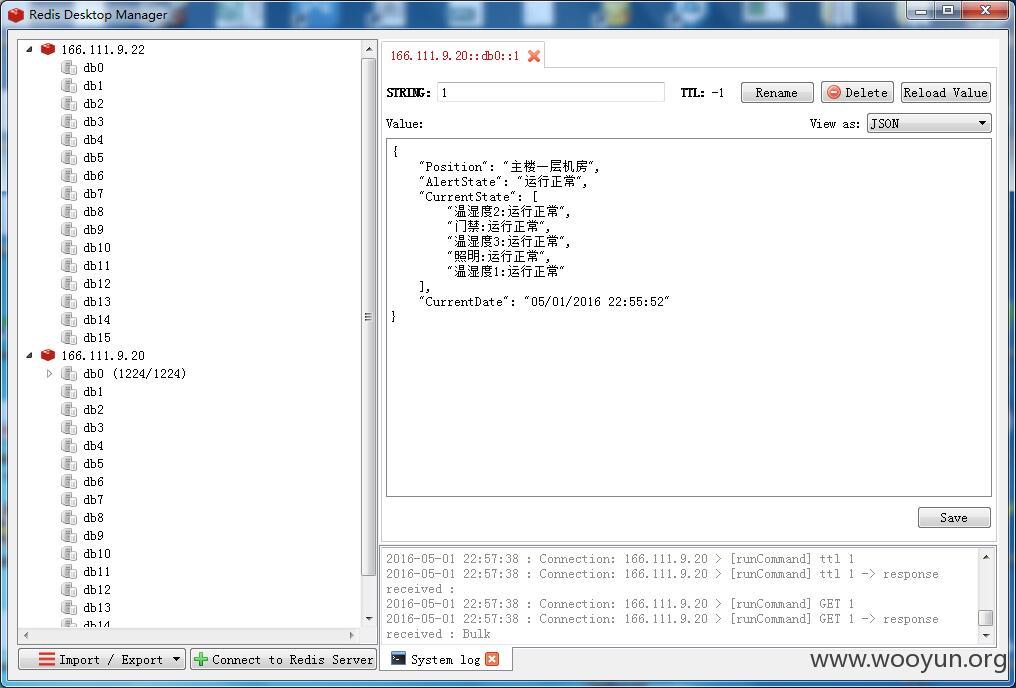Click the Reload Value button

coord(945,92)
